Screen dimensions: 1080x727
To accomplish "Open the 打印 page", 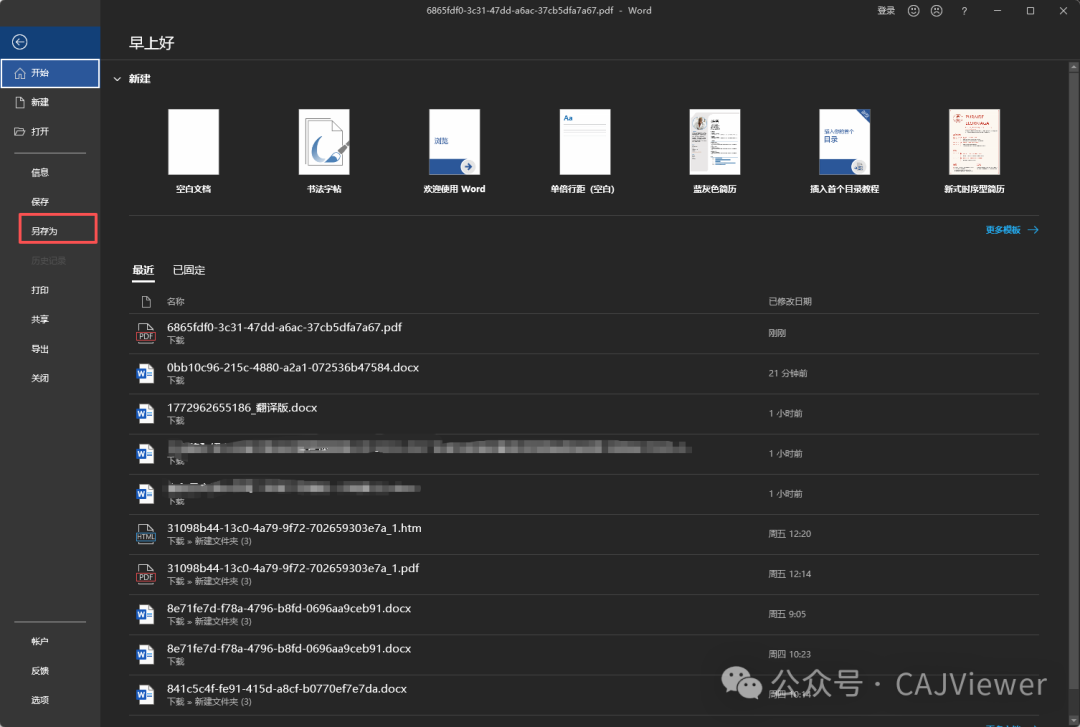I will pyautogui.click(x=40, y=290).
